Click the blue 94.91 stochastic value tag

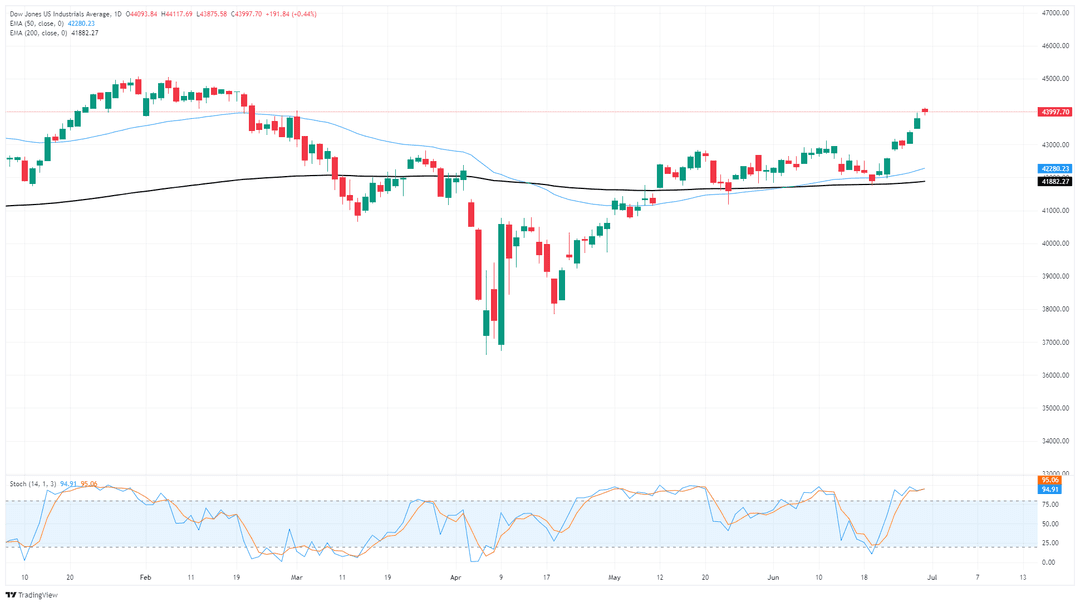pyautogui.click(x=1049, y=489)
